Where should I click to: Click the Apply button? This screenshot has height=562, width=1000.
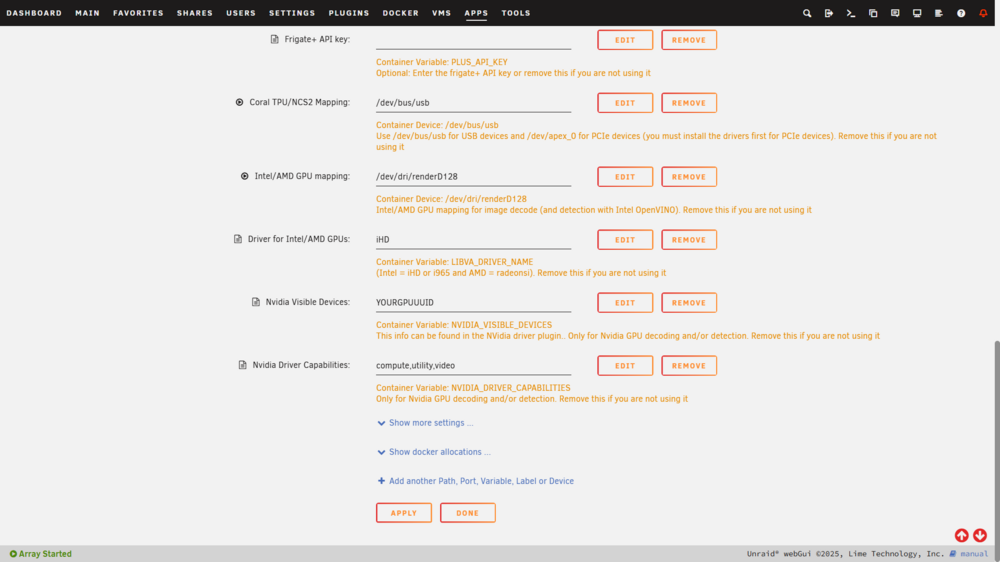[x=404, y=513]
